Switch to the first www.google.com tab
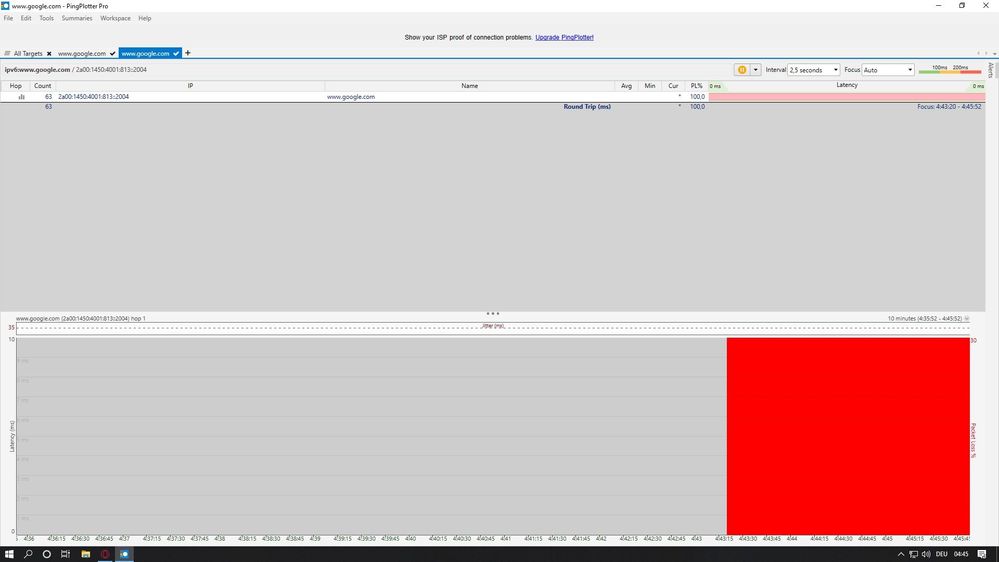This screenshot has height=562, width=999. coord(82,54)
